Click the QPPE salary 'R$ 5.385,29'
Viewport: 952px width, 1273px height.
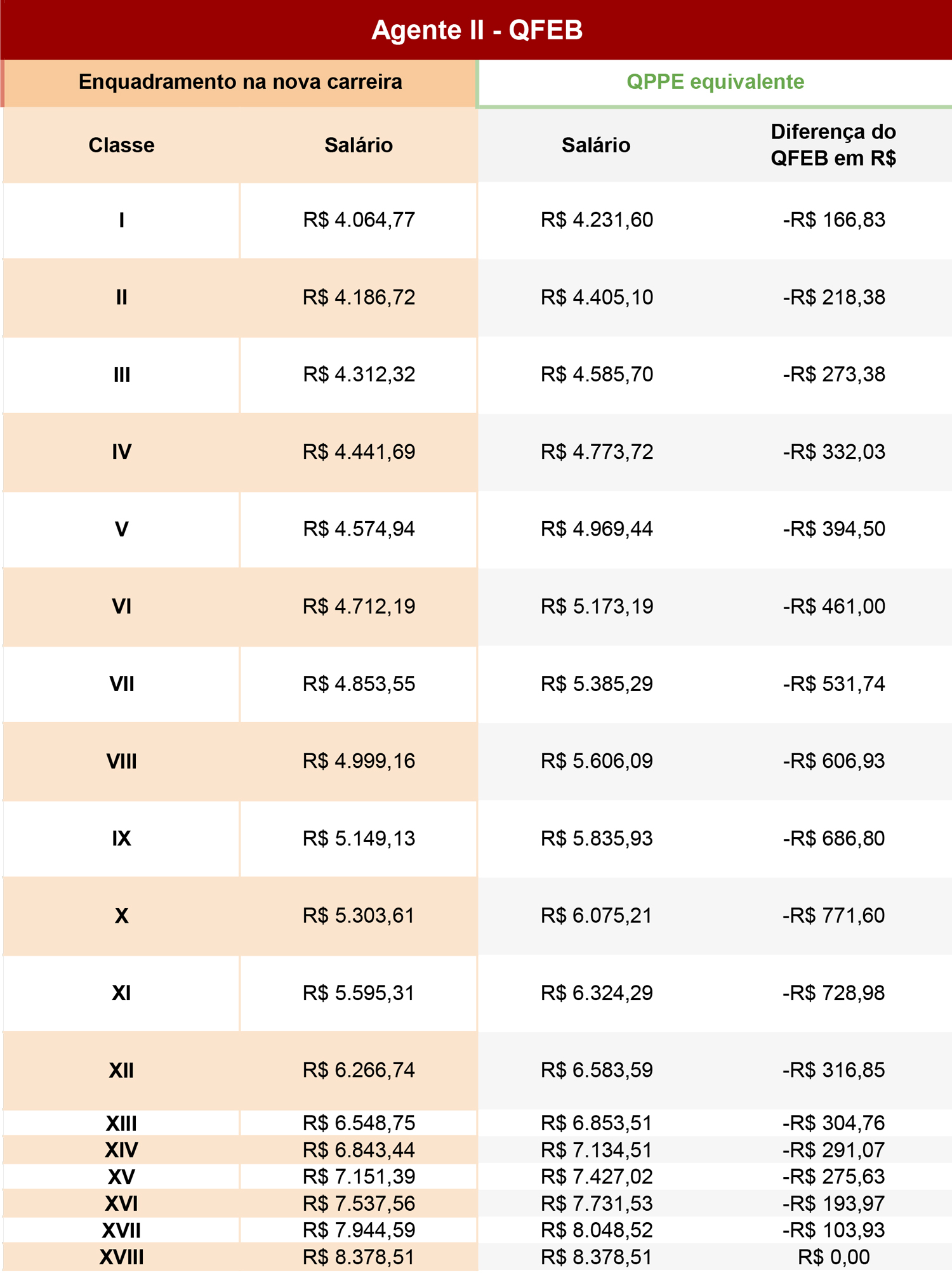(x=597, y=684)
